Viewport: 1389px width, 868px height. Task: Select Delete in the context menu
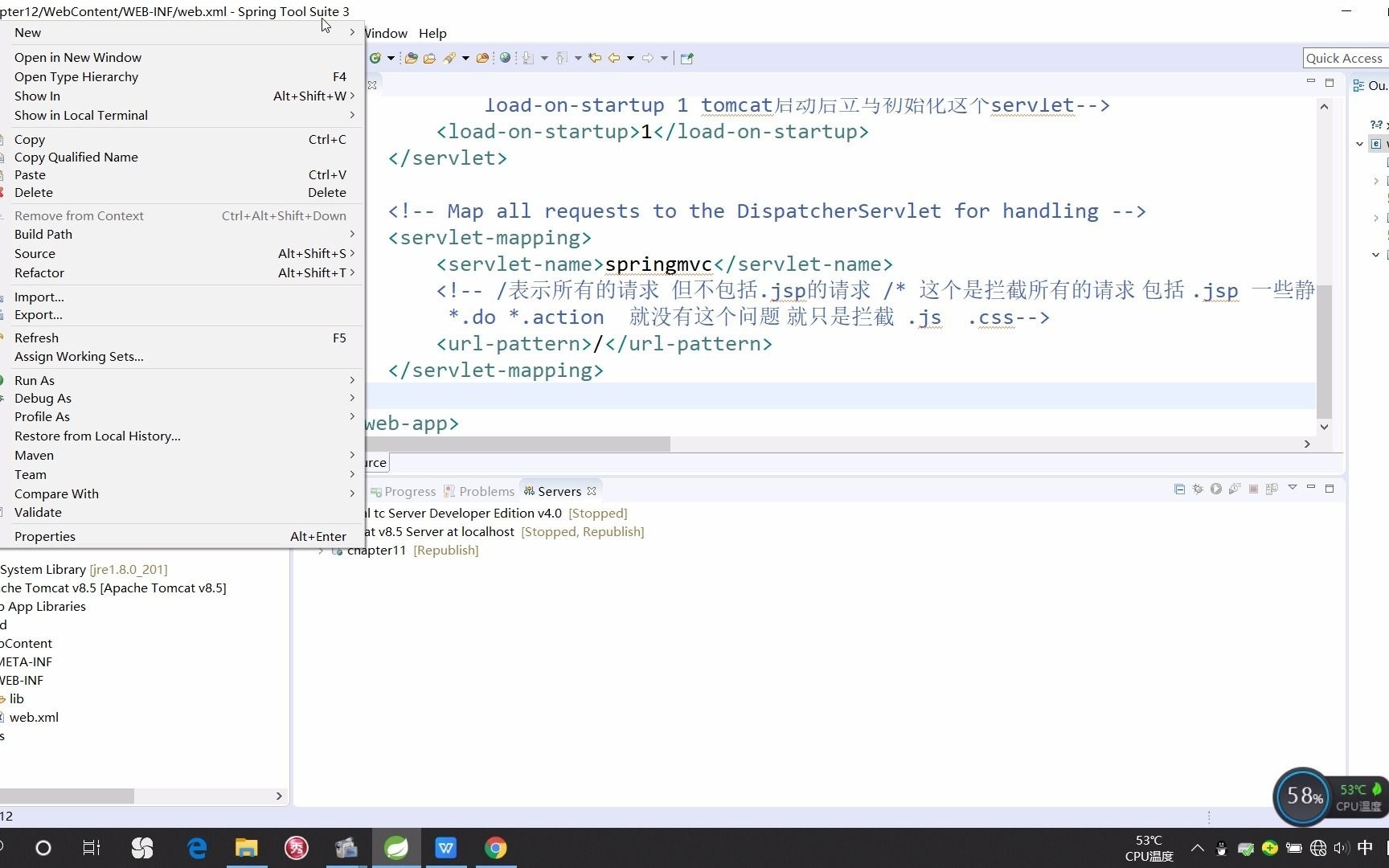[182, 192]
